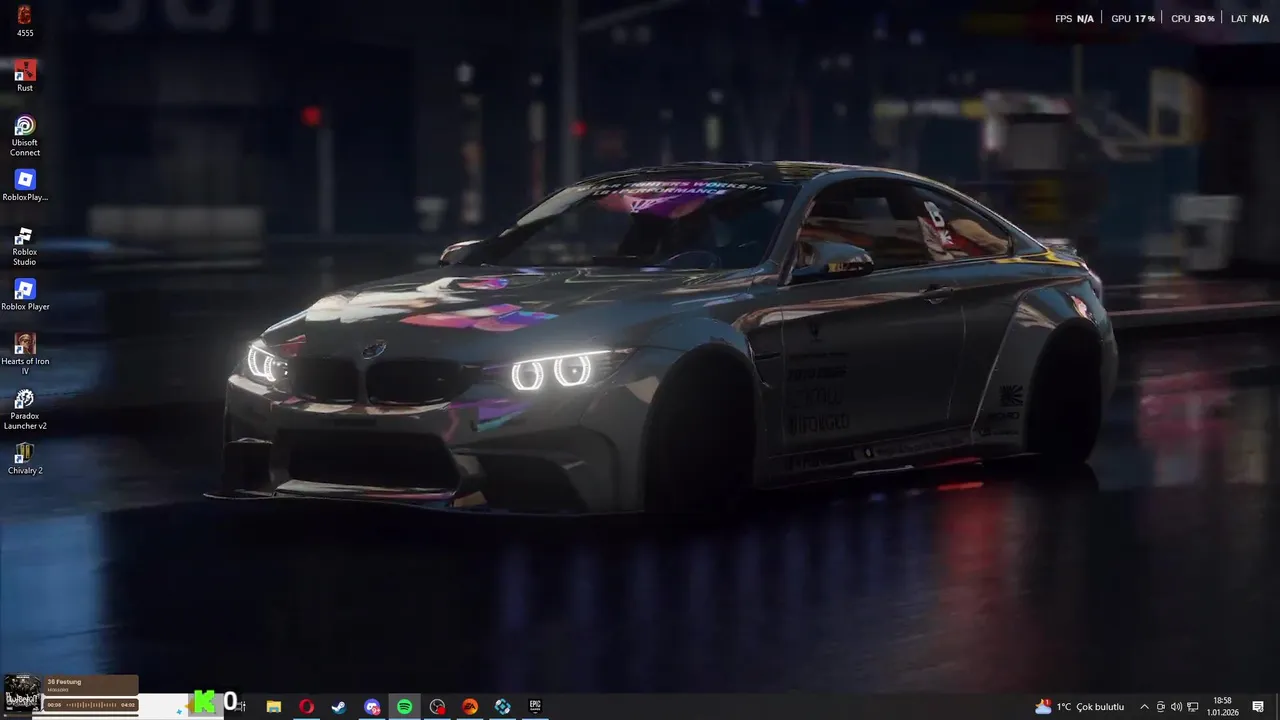Click the Meet Now camera tray icon

(x=1160, y=707)
